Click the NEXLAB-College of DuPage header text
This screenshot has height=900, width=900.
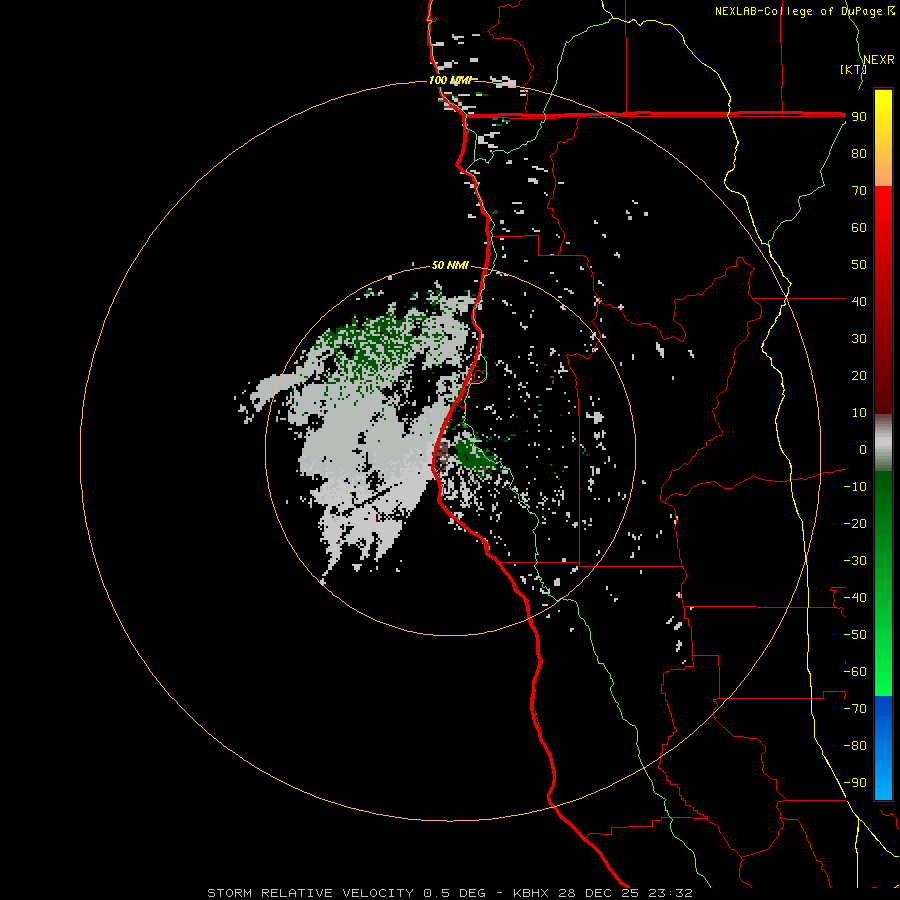click(x=798, y=11)
